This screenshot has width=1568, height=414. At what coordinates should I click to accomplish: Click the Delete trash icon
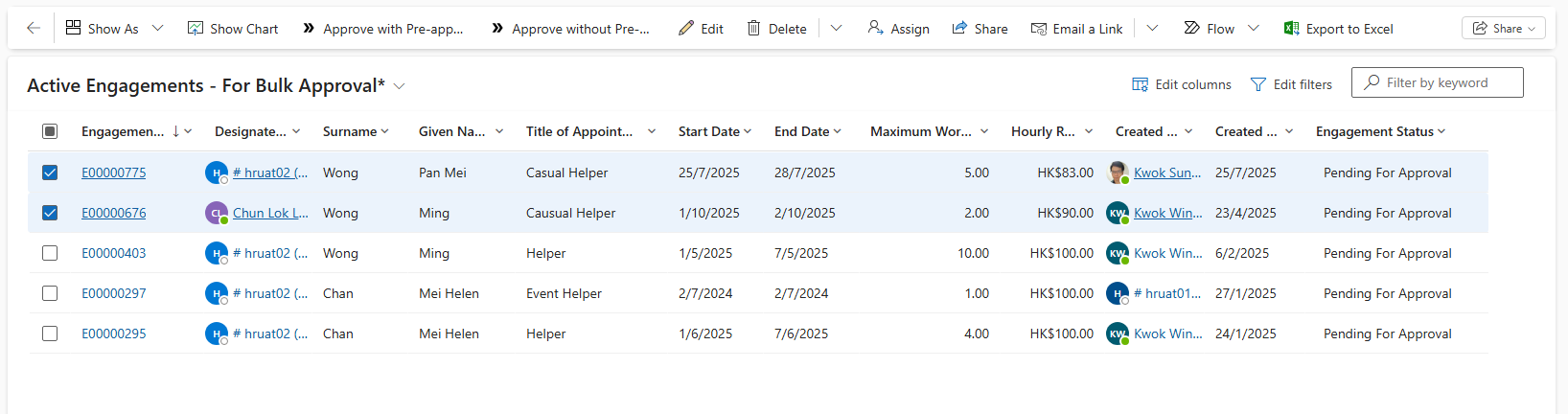pos(754,29)
